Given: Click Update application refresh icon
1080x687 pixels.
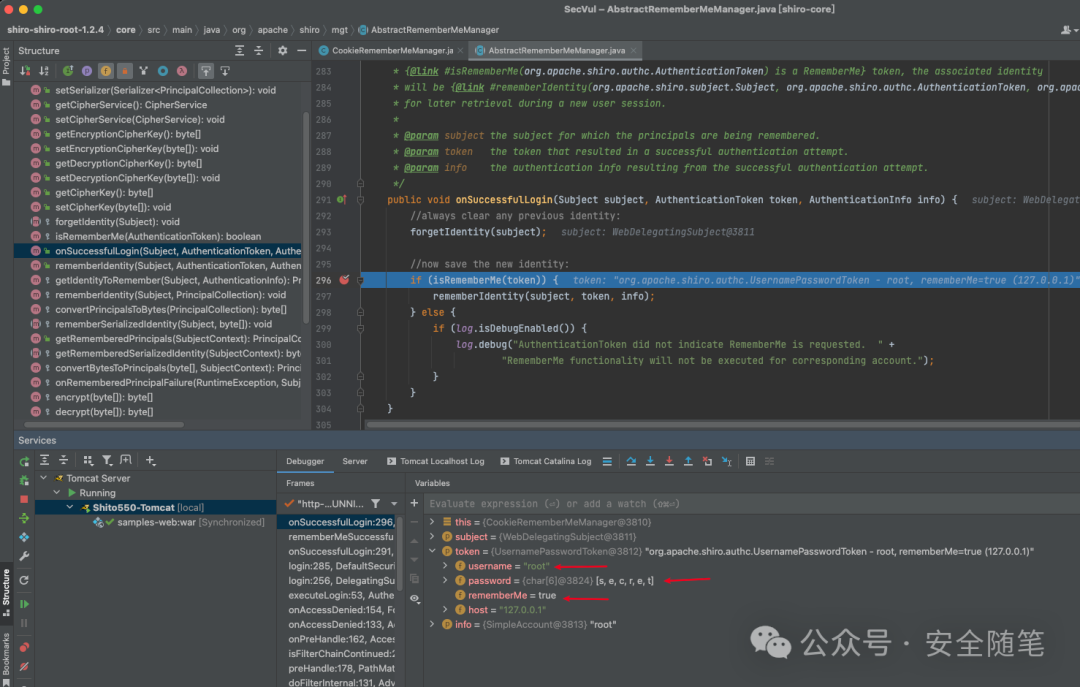Looking at the screenshot, I should [24, 580].
